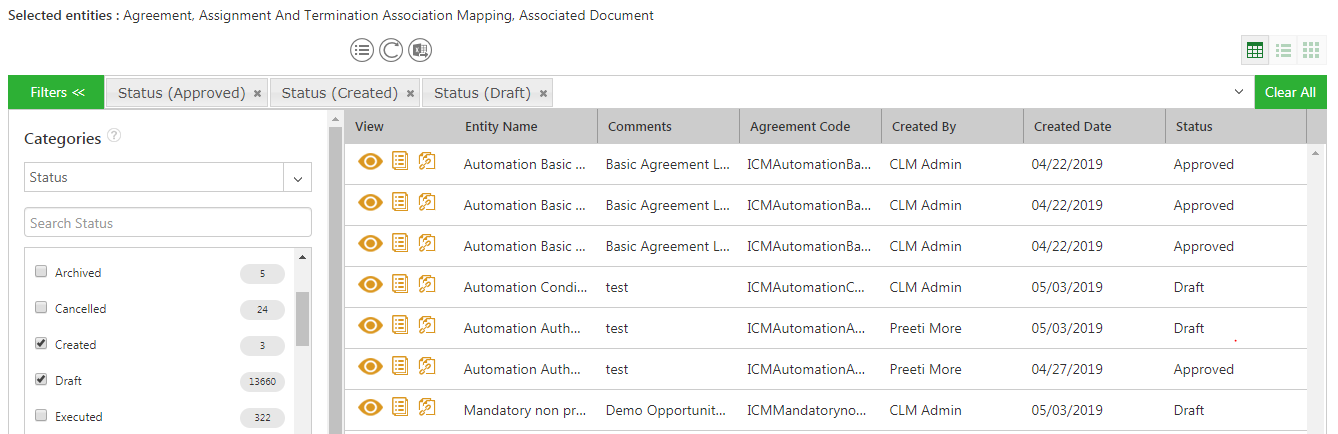The image size is (1338, 434).
Task: Open the bulleted list options icon
Action: [362, 50]
